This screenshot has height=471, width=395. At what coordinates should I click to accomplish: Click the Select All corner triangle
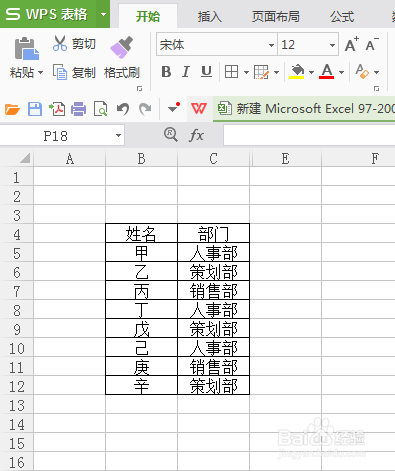(25, 158)
